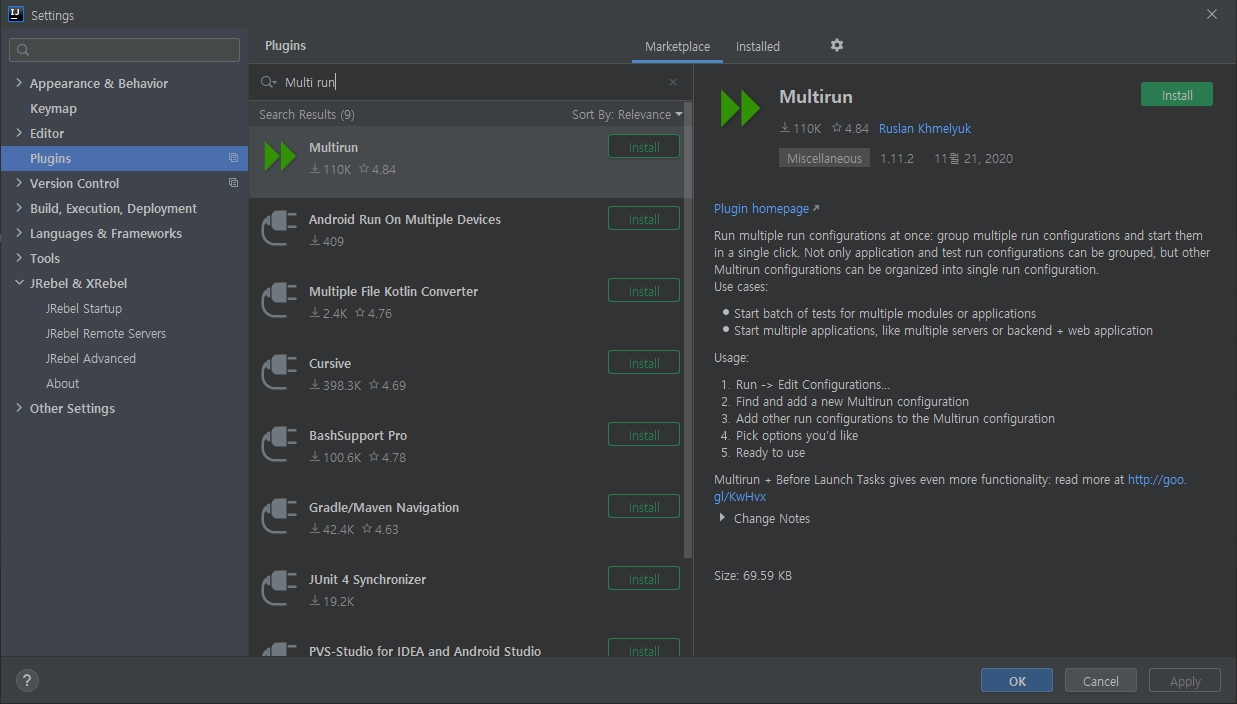Switch to the Installed tab
Viewport: 1237px width, 704px height.
(x=758, y=46)
